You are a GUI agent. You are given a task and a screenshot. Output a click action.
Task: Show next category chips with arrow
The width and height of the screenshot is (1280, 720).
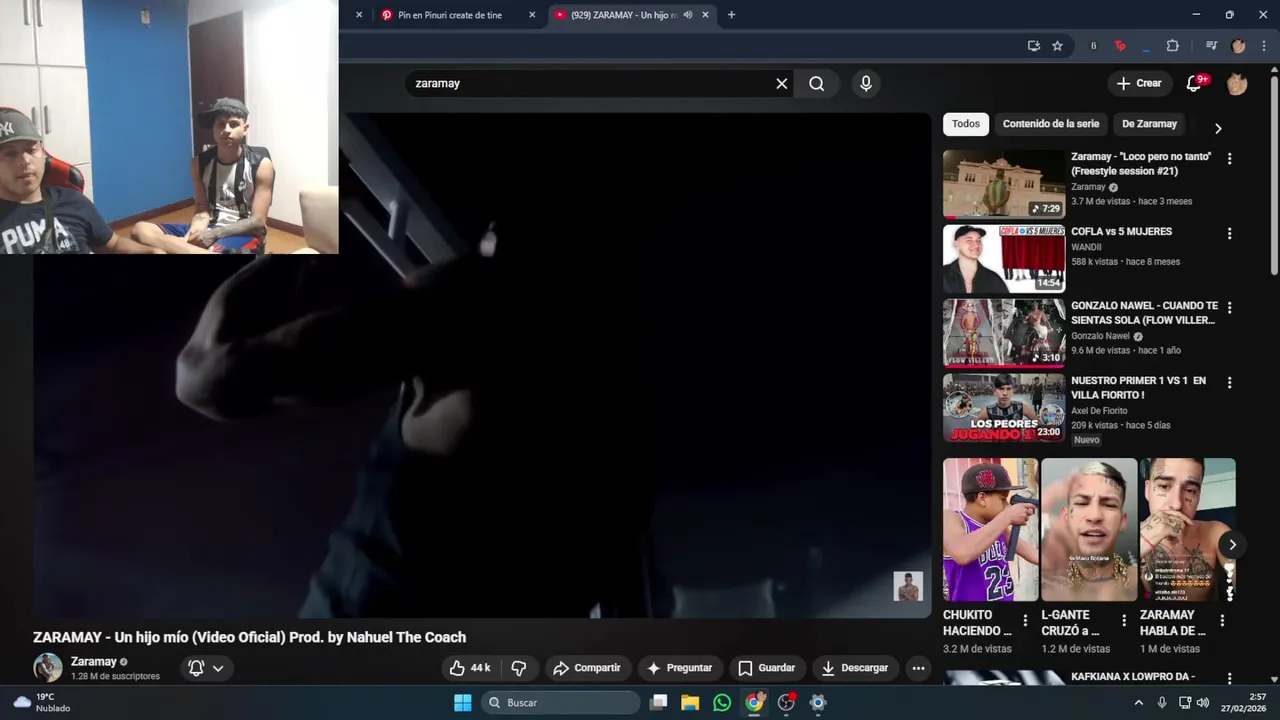[x=1217, y=128]
